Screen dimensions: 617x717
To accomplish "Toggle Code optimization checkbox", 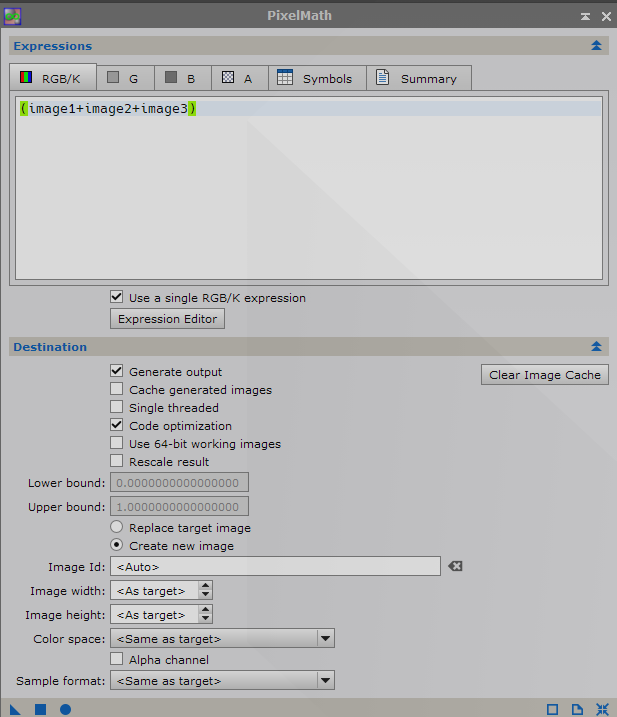I will (117, 425).
